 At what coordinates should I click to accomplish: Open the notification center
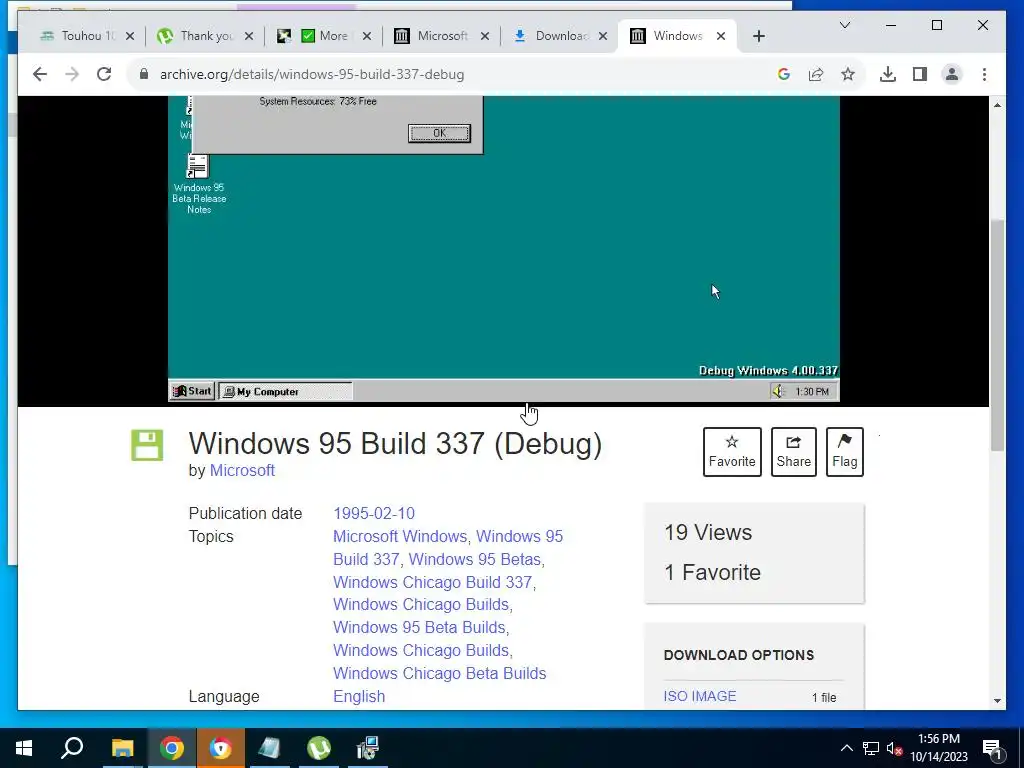tap(992, 748)
